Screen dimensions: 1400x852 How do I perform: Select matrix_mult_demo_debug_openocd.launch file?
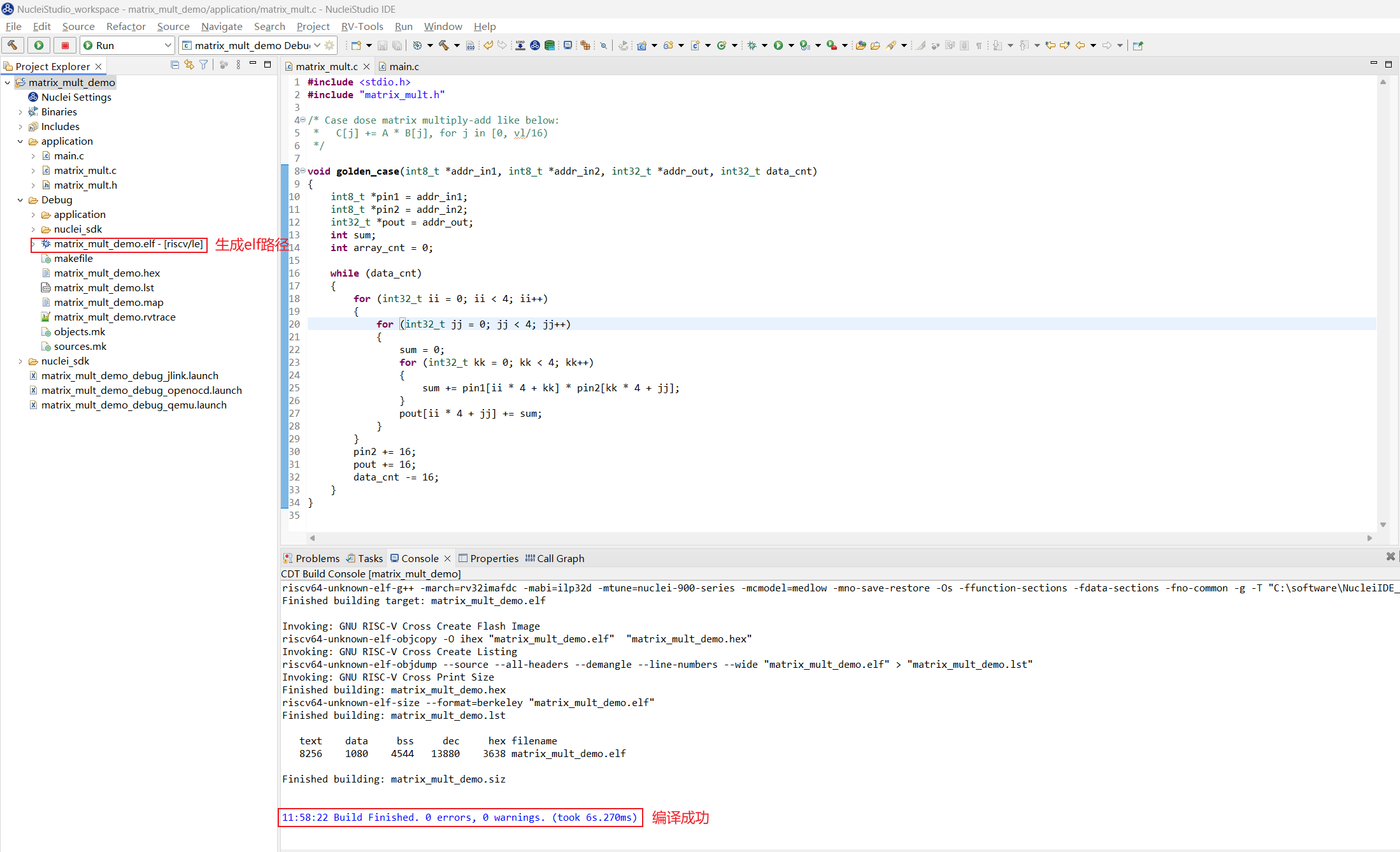135,391
